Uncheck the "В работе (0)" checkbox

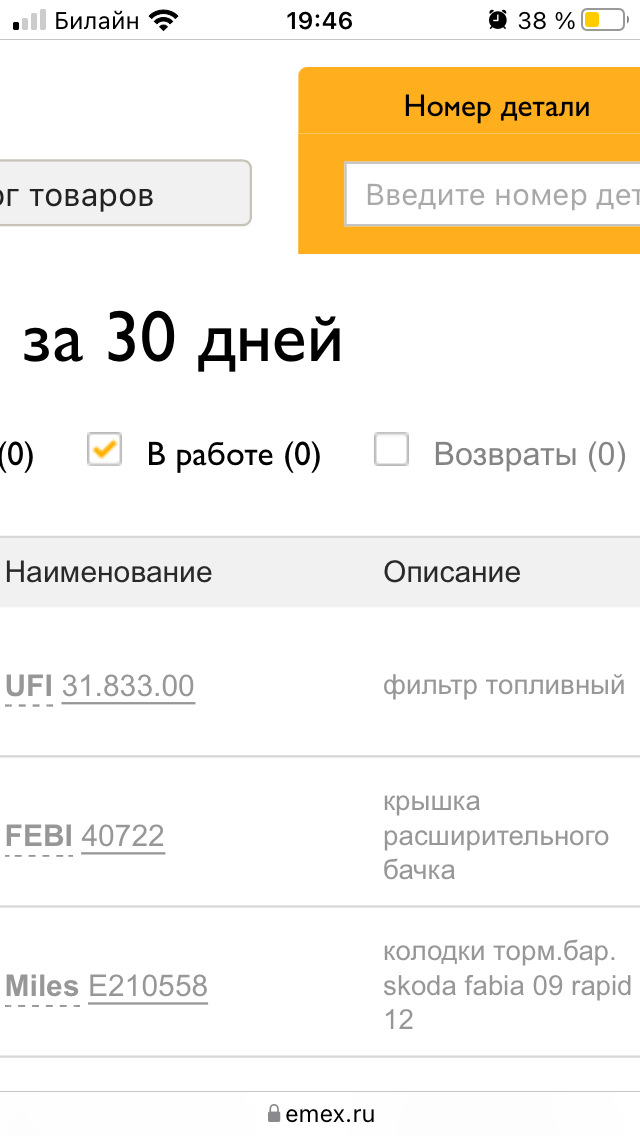104,449
